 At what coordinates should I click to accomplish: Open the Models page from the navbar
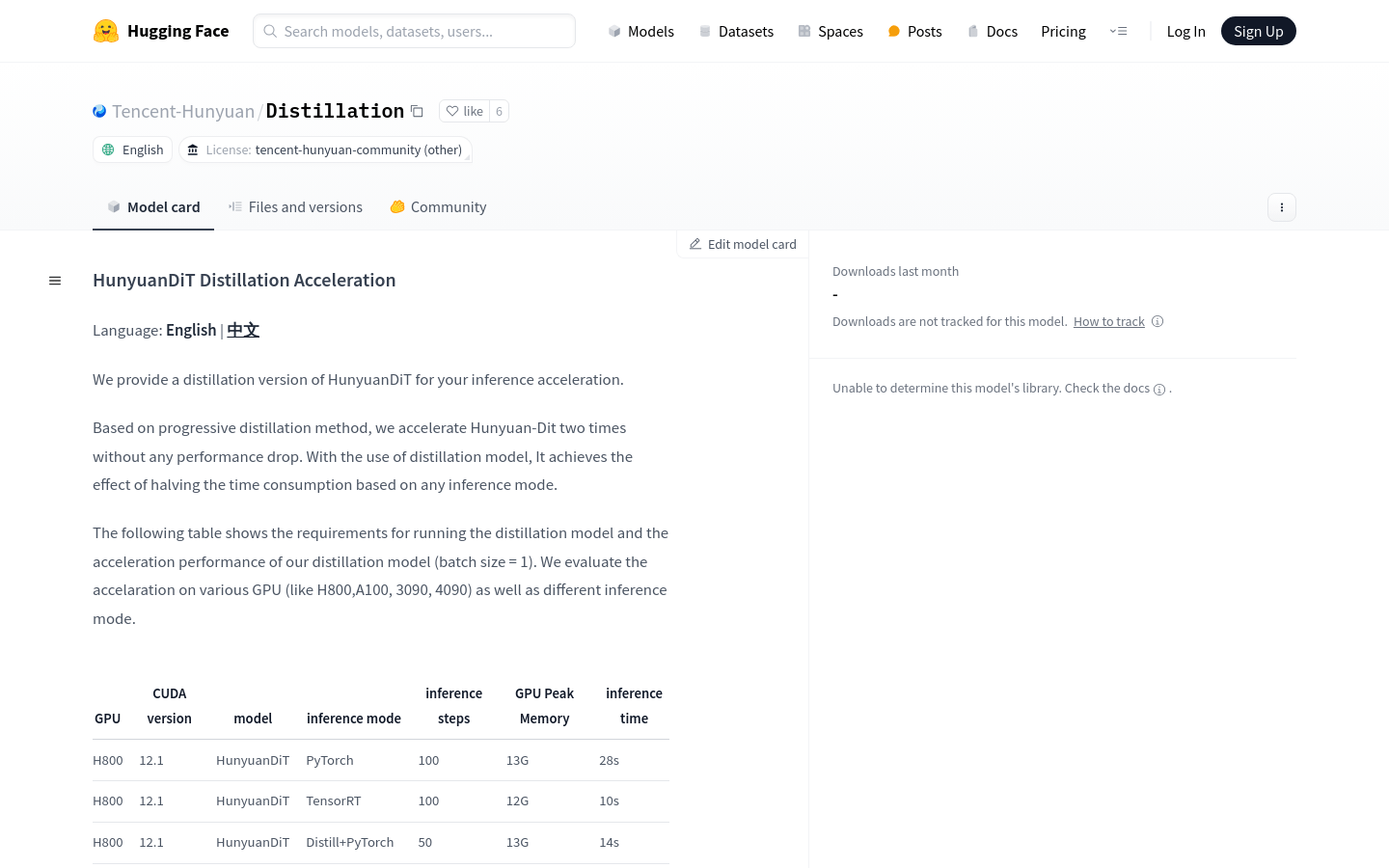click(640, 31)
